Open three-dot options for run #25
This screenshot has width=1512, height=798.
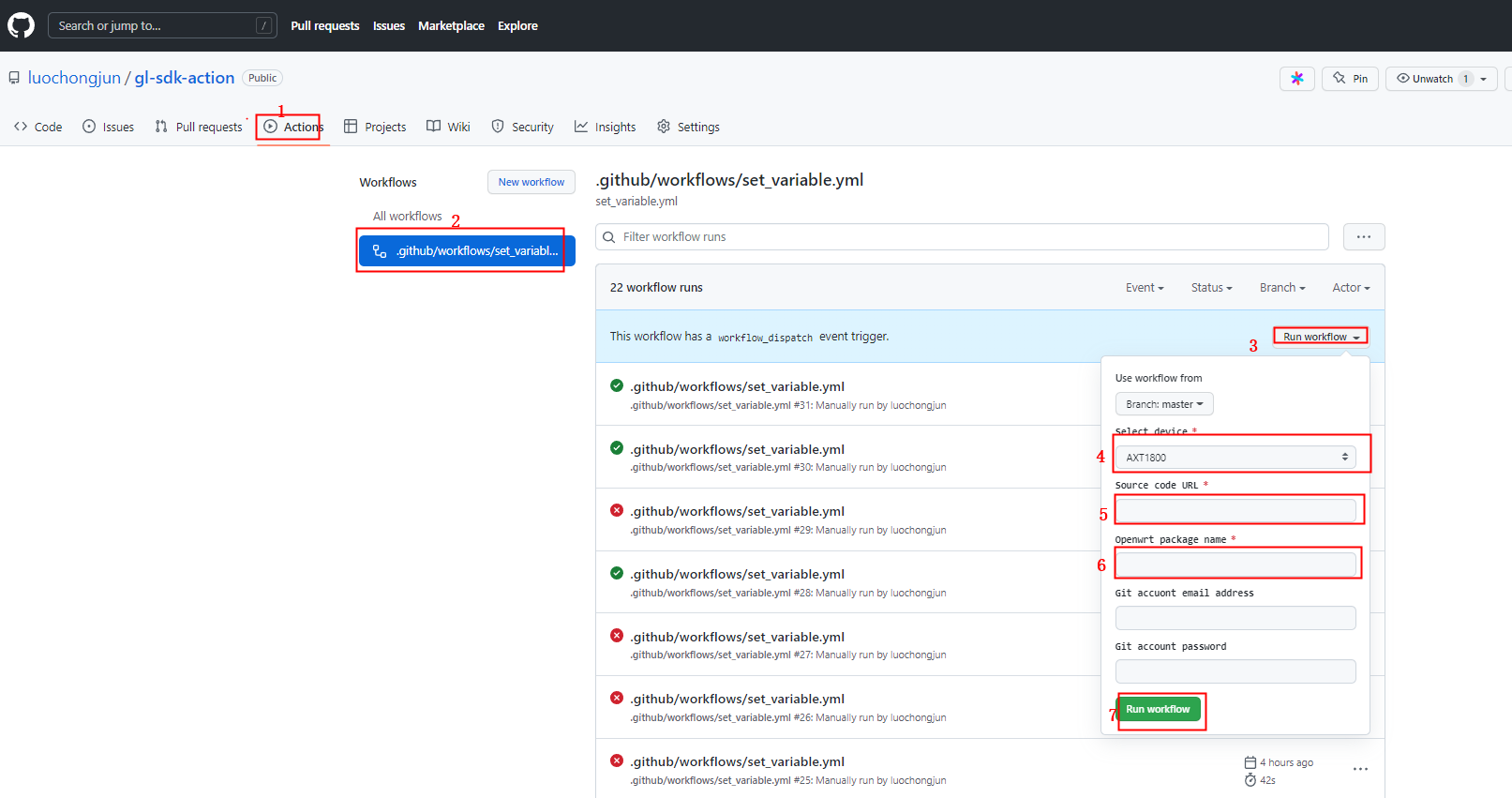pyautogui.click(x=1360, y=769)
